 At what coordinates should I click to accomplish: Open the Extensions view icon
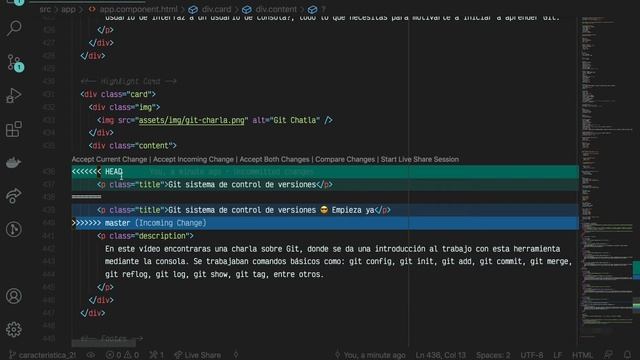(14, 129)
